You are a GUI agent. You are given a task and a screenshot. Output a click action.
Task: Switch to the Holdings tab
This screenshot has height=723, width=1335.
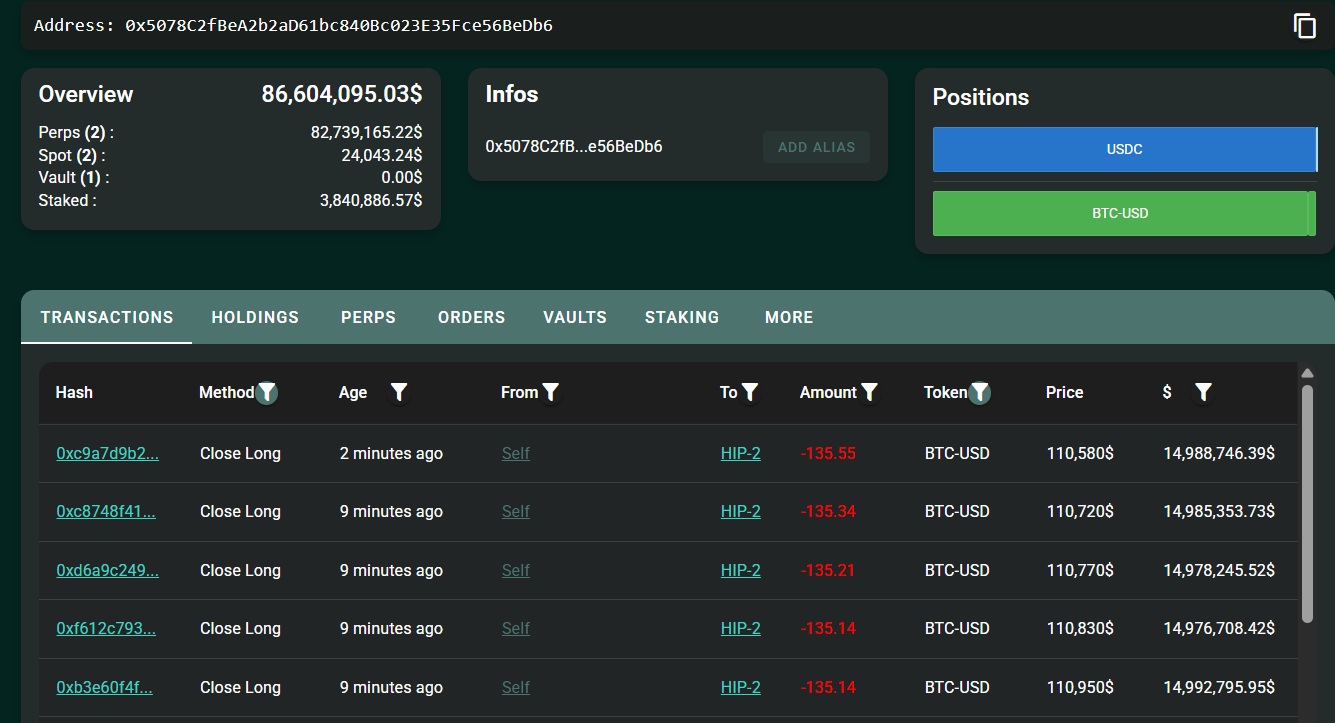(x=255, y=317)
